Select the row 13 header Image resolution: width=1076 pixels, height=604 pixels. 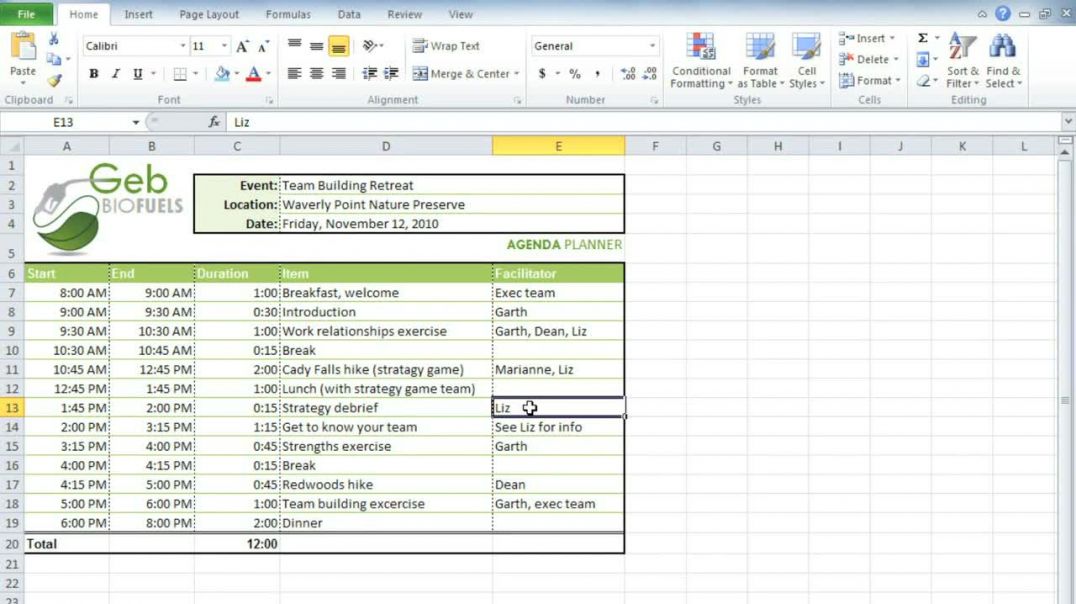(12, 408)
